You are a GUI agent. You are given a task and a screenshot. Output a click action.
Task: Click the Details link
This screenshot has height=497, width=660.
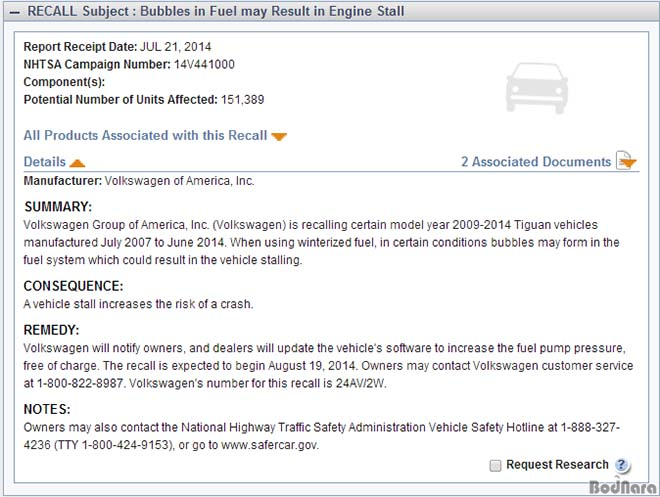[45, 162]
